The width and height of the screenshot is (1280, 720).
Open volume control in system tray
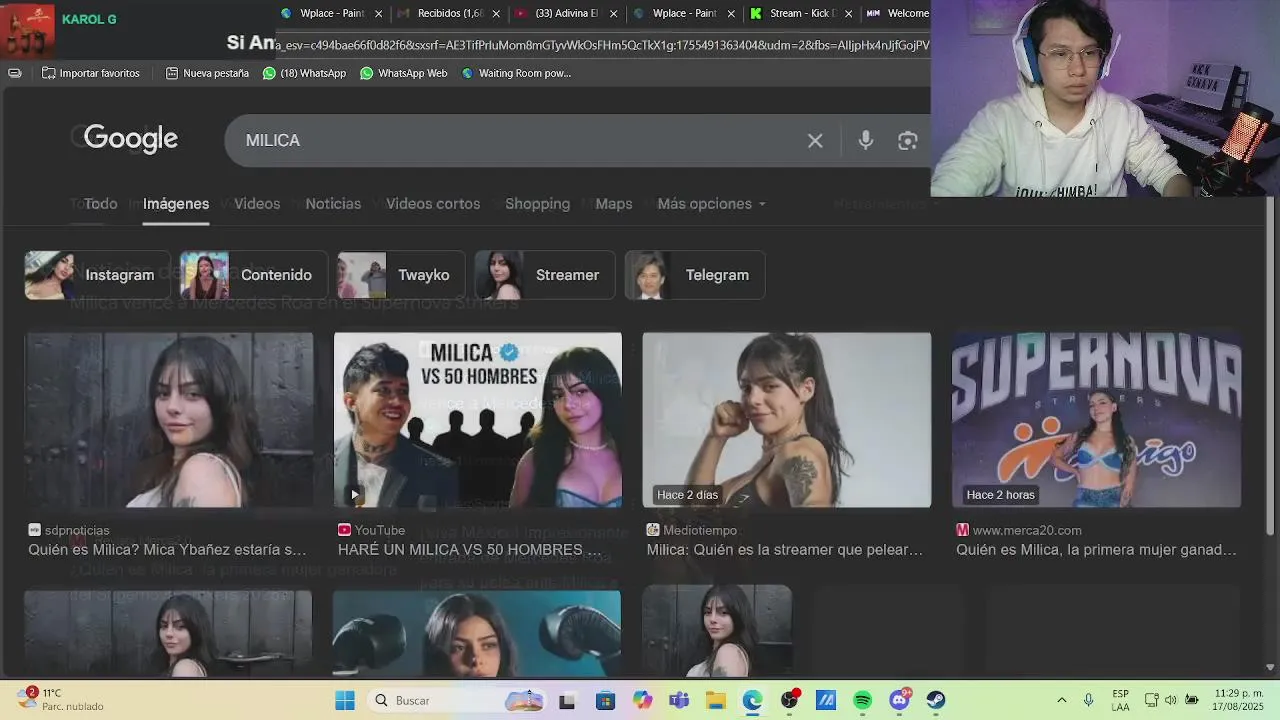coord(1171,700)
